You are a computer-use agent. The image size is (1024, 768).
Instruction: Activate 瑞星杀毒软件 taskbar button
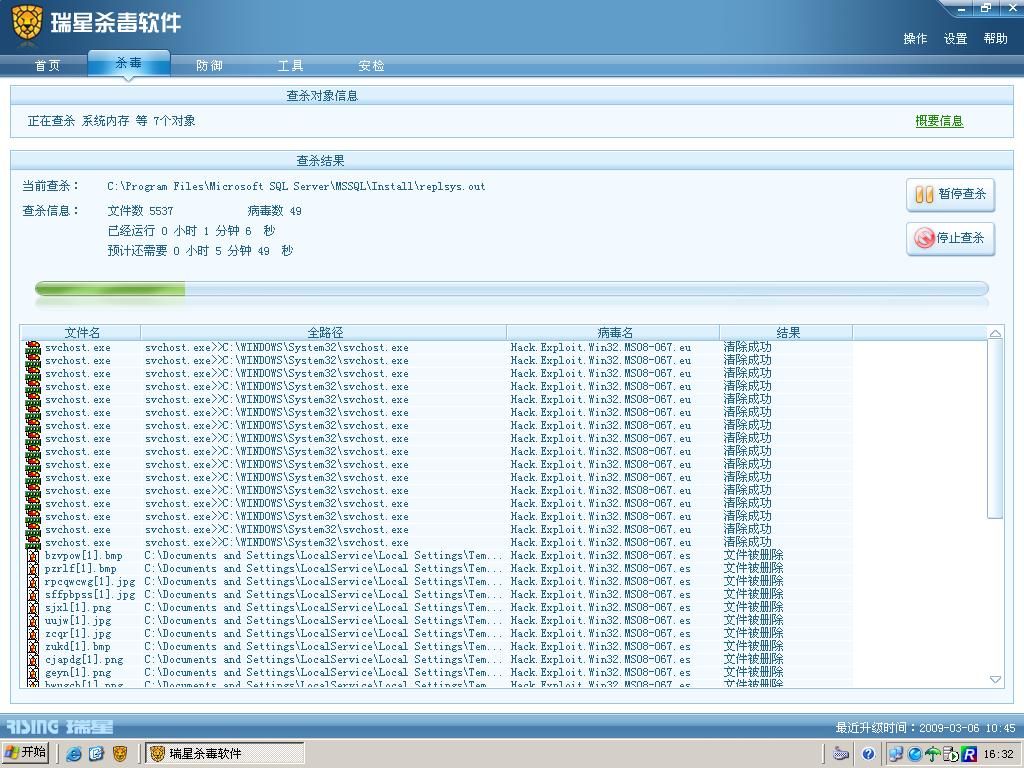pyautogui.click(x=225, y=754)
